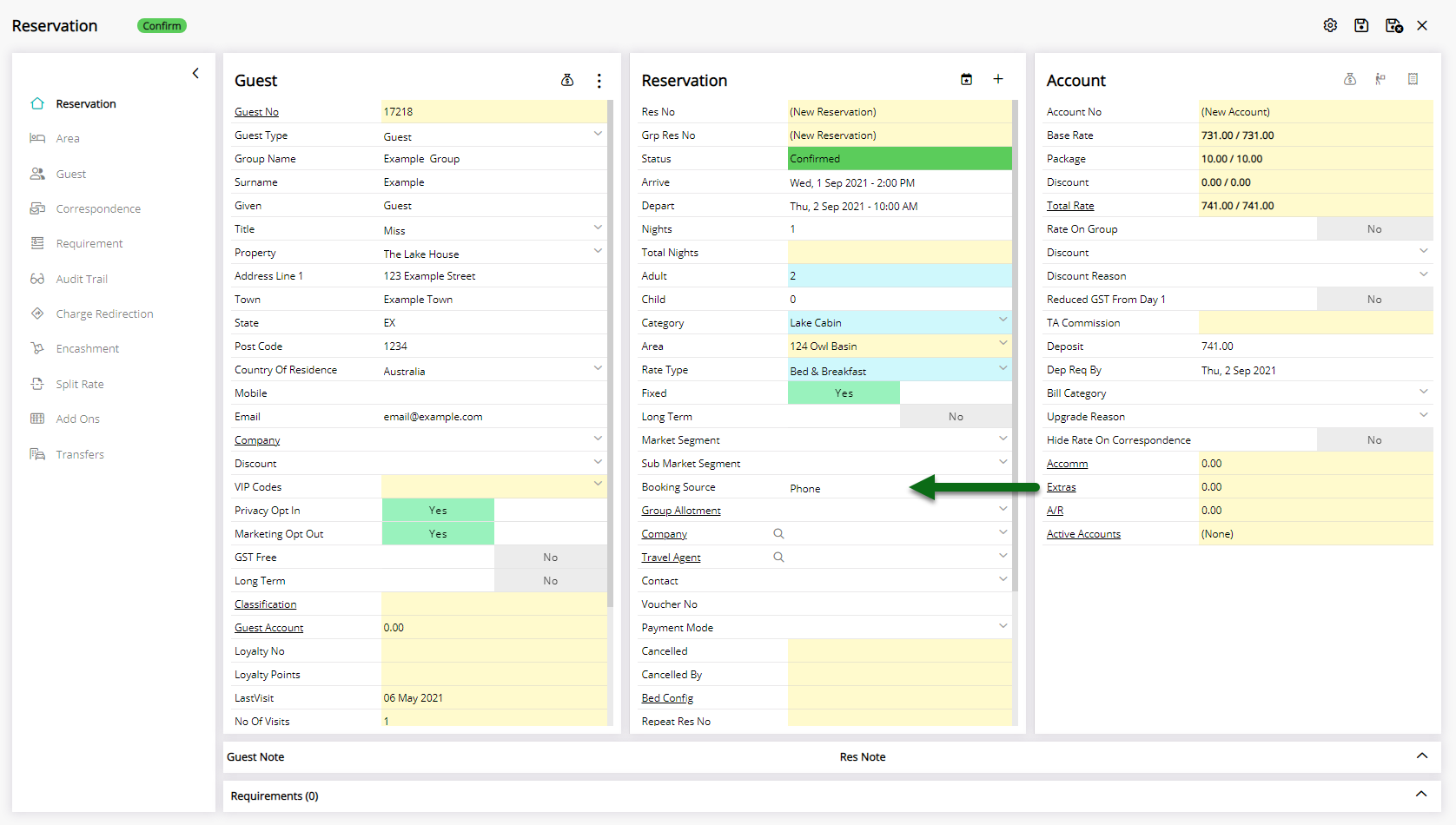Click the Account panel transfer icon
Viewport: 1456px width, 825px height.
[x=1380, y=79]
